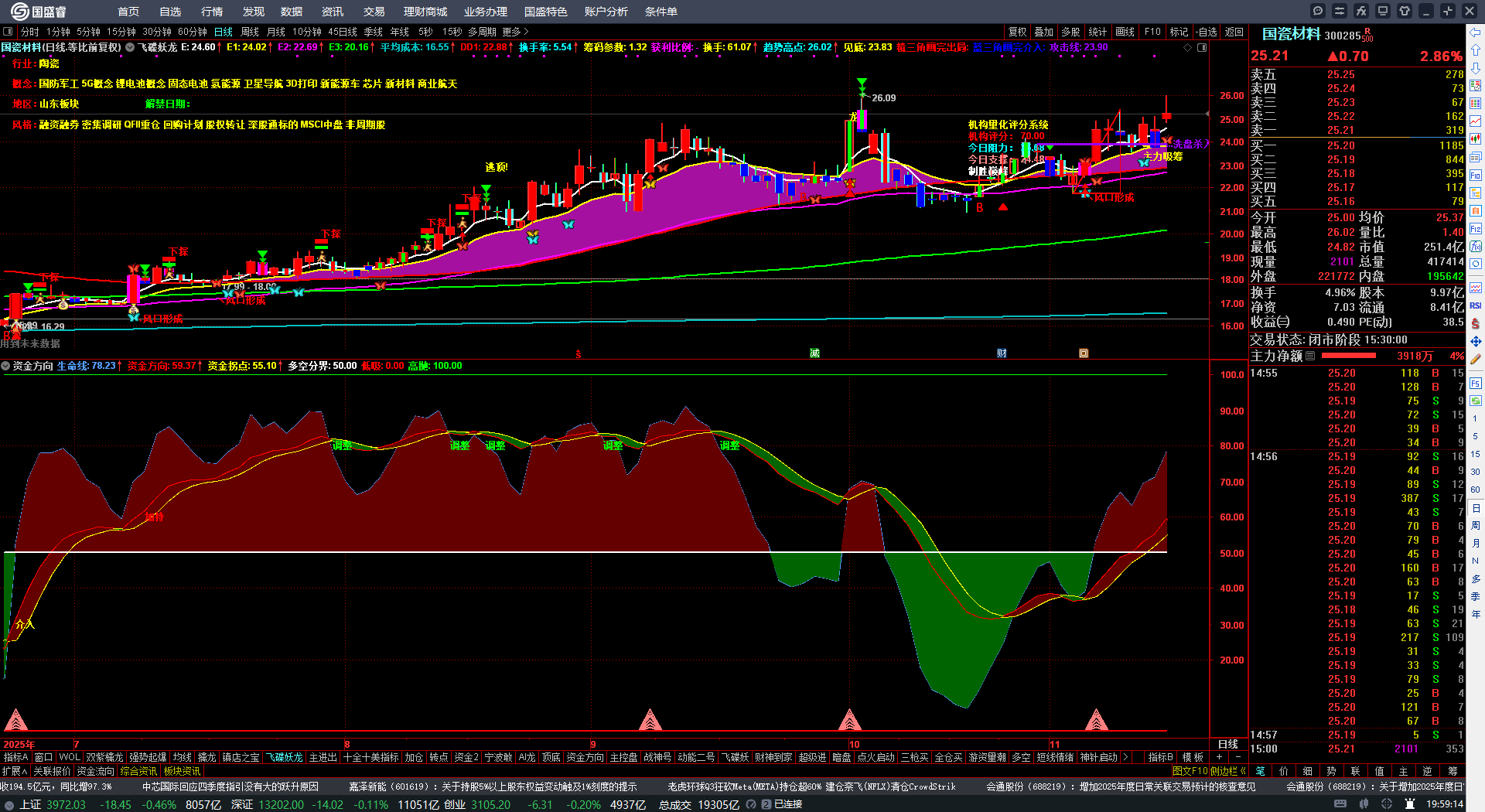1485x812 pixels.
Task: Open the 理财商城 menu
Action: 425,12
